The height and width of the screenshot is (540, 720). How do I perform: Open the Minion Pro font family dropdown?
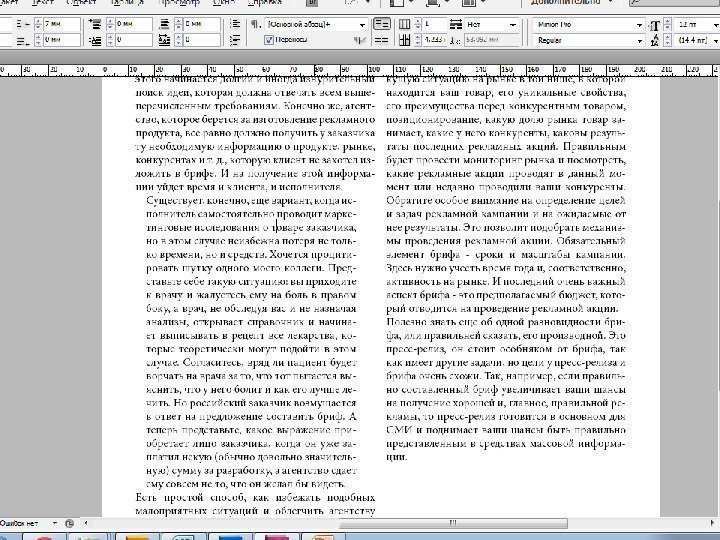point(639,25)
